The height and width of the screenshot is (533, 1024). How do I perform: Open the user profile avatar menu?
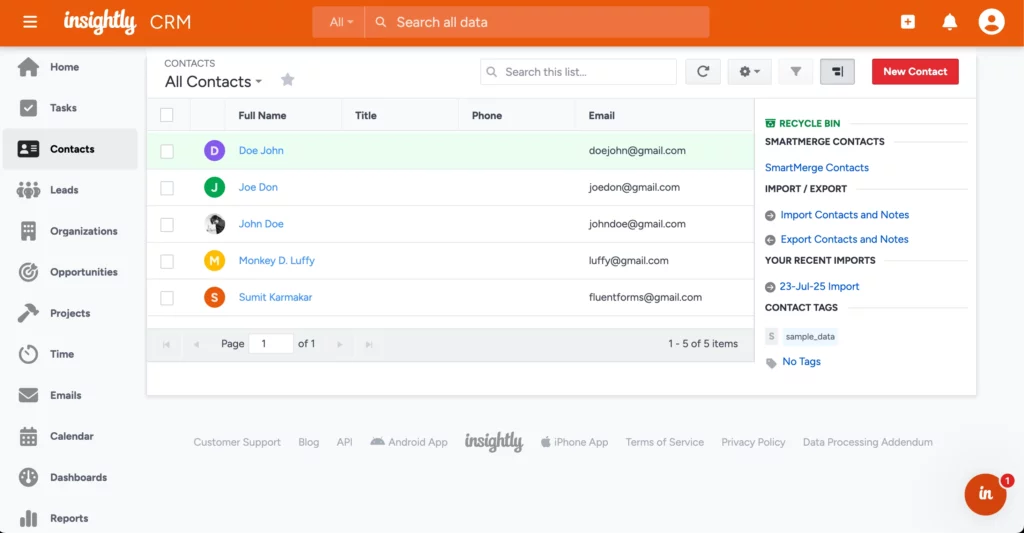991,22
